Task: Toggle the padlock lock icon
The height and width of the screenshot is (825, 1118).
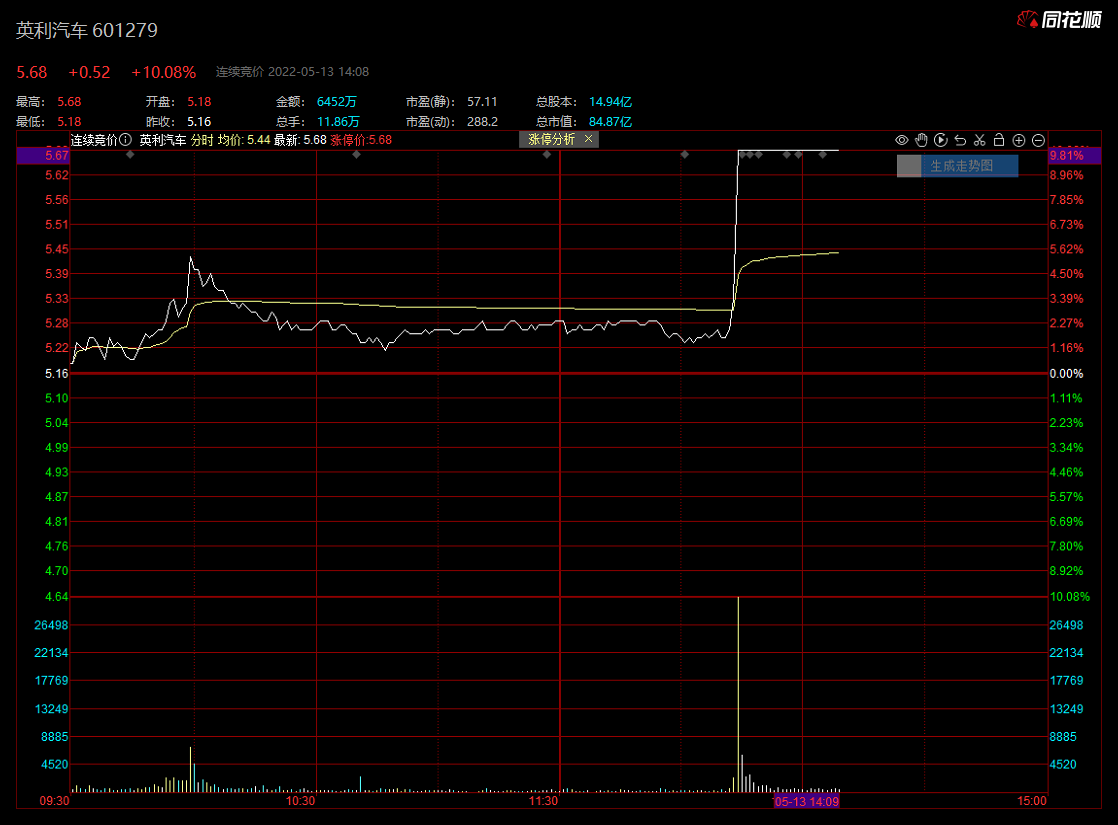Action: (x=999, y=140)
